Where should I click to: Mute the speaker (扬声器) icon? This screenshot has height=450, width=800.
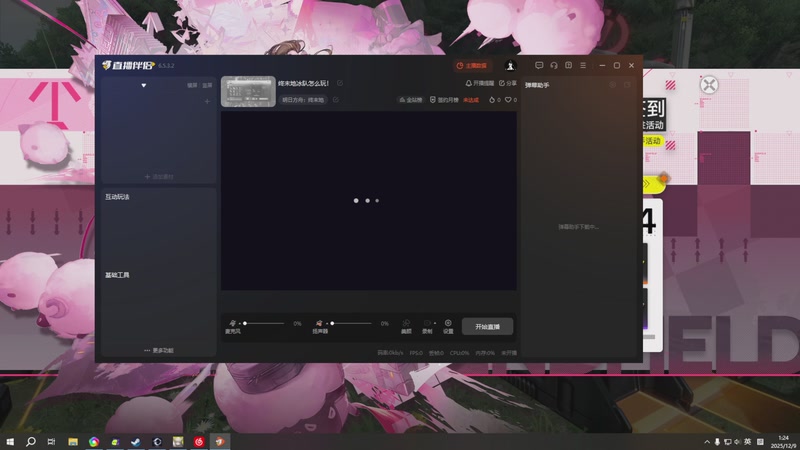pyautogui.click(x=319, y=323)
